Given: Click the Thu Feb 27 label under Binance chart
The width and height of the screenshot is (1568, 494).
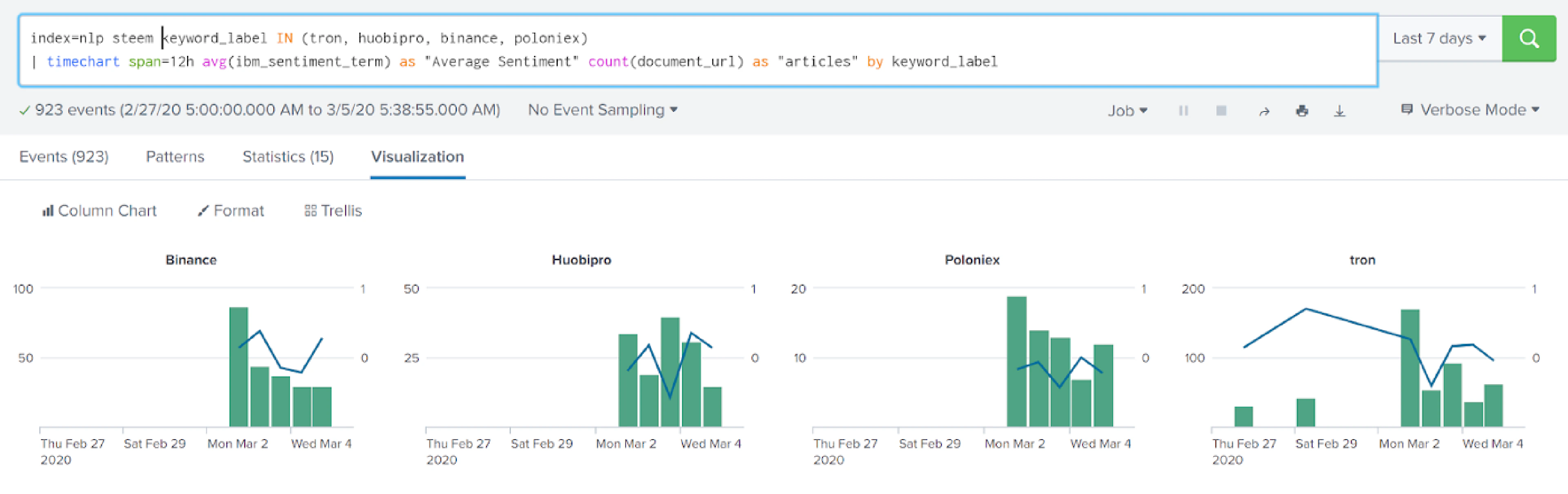Looking at the screenshot, I should [x=72, y=444].
